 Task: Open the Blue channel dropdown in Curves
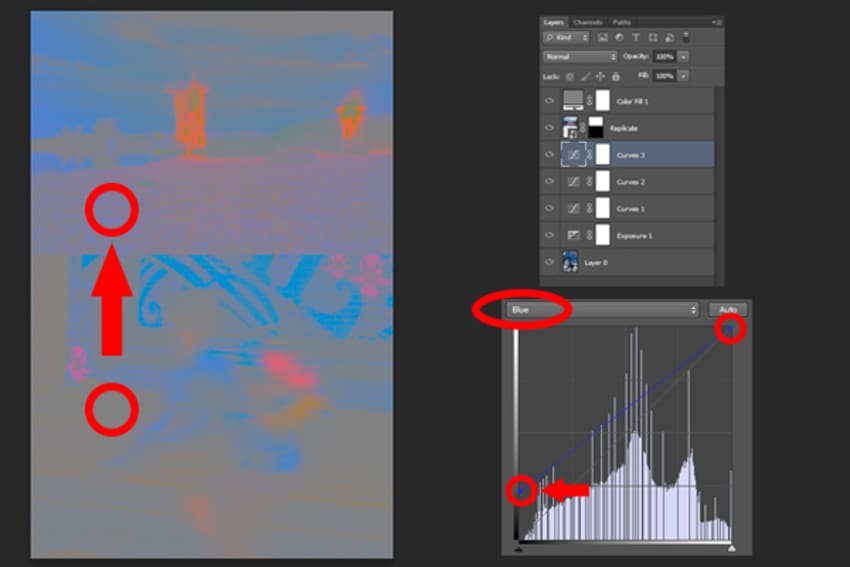[x=602, y=310]
